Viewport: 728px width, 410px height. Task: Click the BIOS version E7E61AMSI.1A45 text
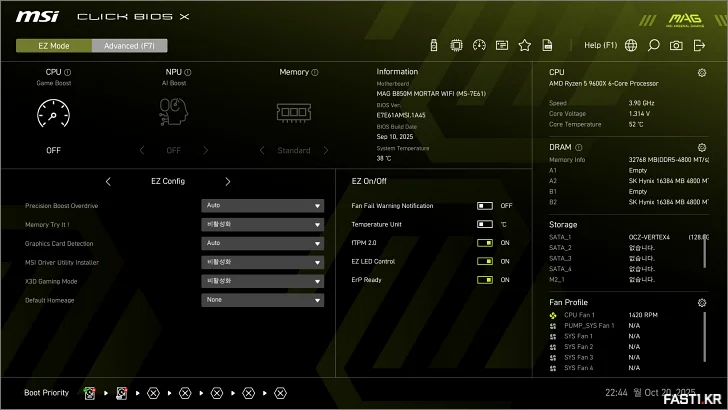coord(401,115)
